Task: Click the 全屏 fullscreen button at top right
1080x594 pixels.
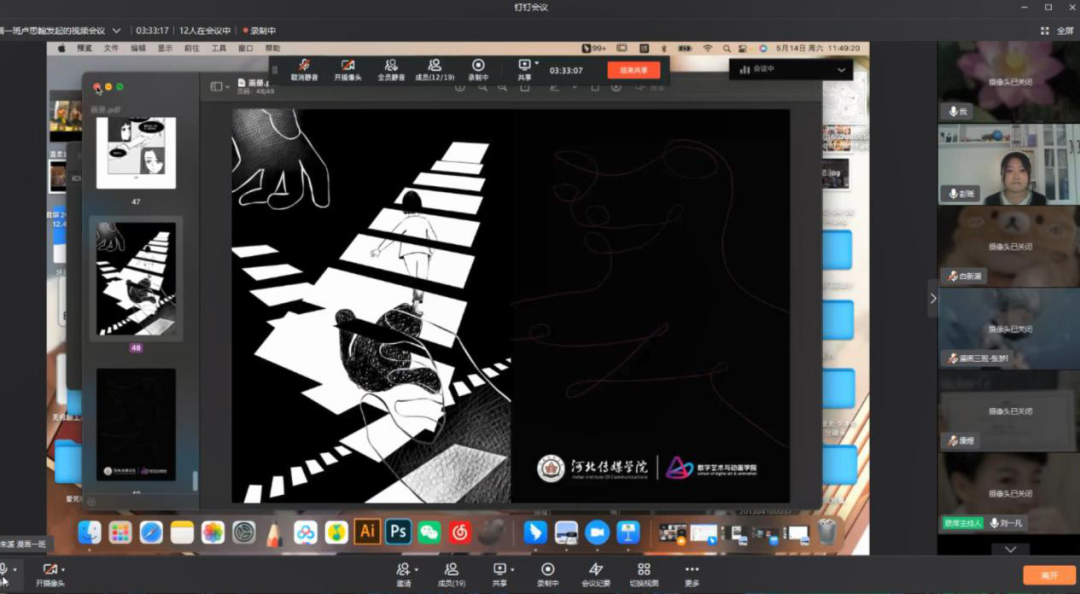Action: [1057, 31]
